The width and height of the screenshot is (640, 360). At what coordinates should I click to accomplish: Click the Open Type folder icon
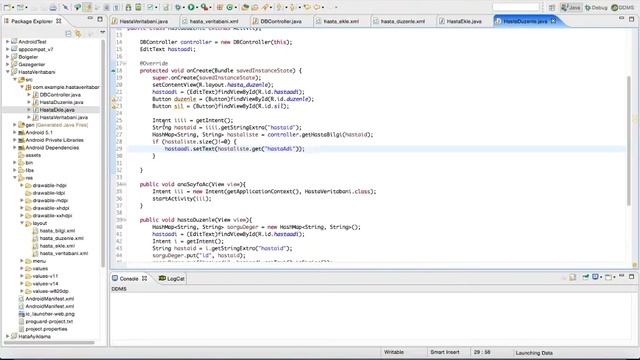point(245,7)
